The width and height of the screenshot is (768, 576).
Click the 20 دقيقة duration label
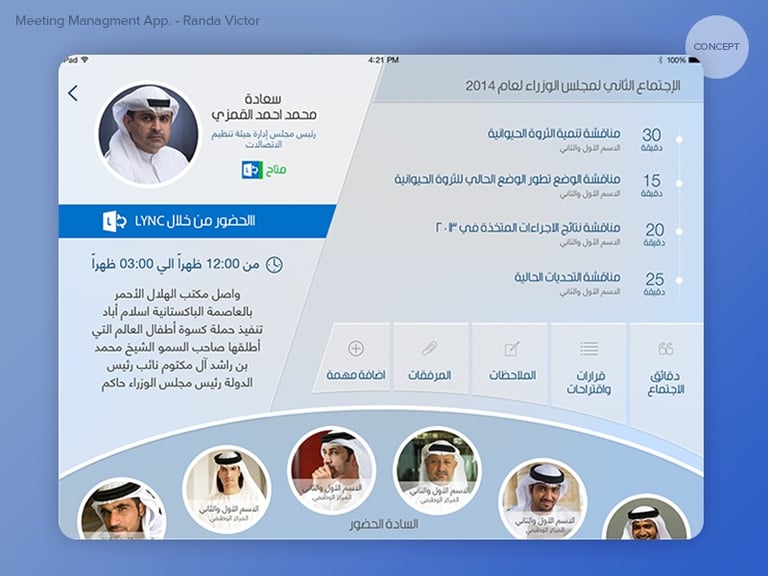click(x=654, y=234)
